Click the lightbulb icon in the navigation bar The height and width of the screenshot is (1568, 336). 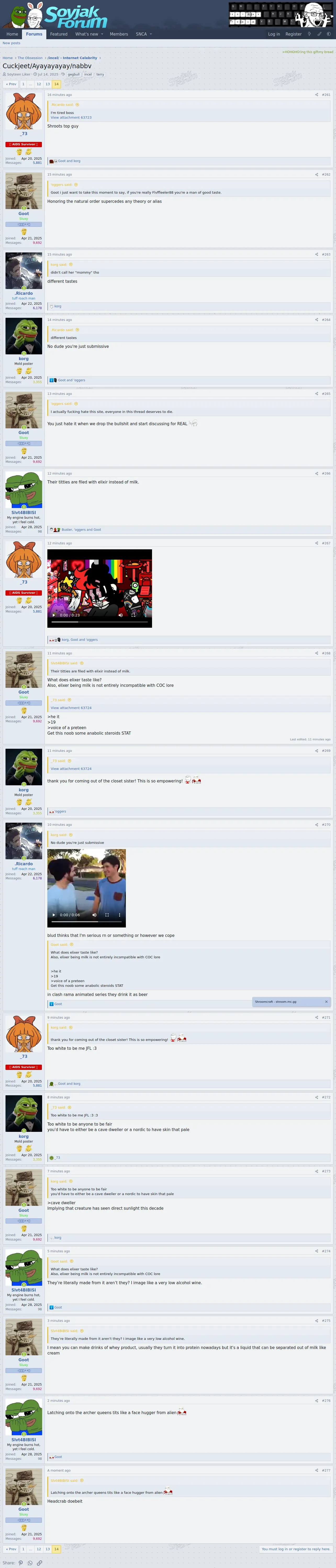[309, 34]
